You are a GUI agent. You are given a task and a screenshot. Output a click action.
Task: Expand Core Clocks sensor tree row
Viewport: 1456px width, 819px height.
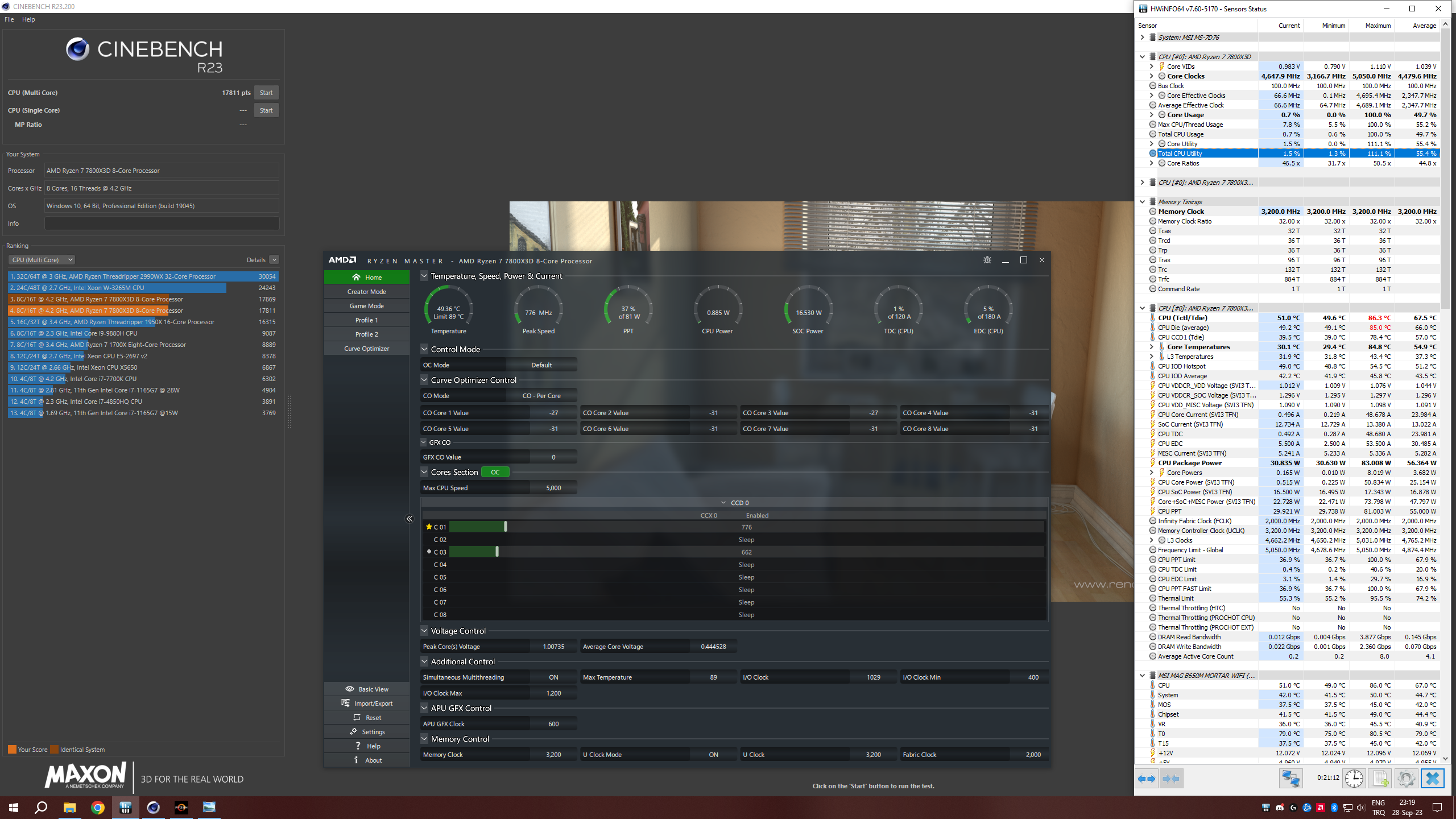click(1152, 76)
